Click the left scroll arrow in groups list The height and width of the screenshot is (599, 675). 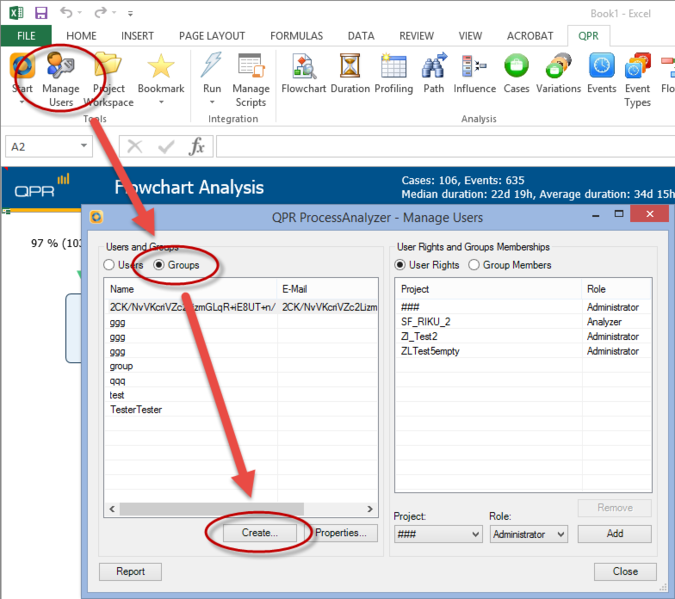pyautogui.click(x=112, y=509)
